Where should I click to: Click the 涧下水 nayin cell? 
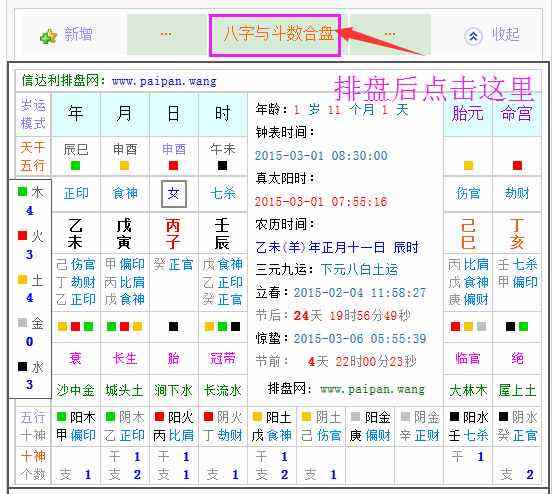point(174,390)
